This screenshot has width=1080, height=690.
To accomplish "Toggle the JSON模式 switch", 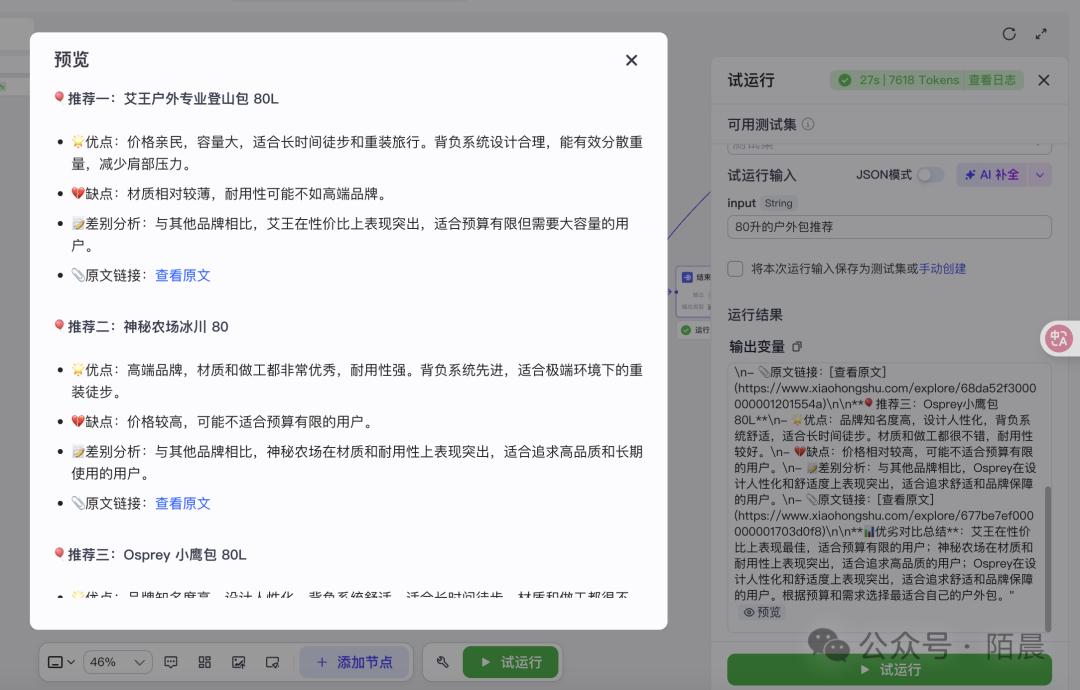I will [x=929, y=174].
